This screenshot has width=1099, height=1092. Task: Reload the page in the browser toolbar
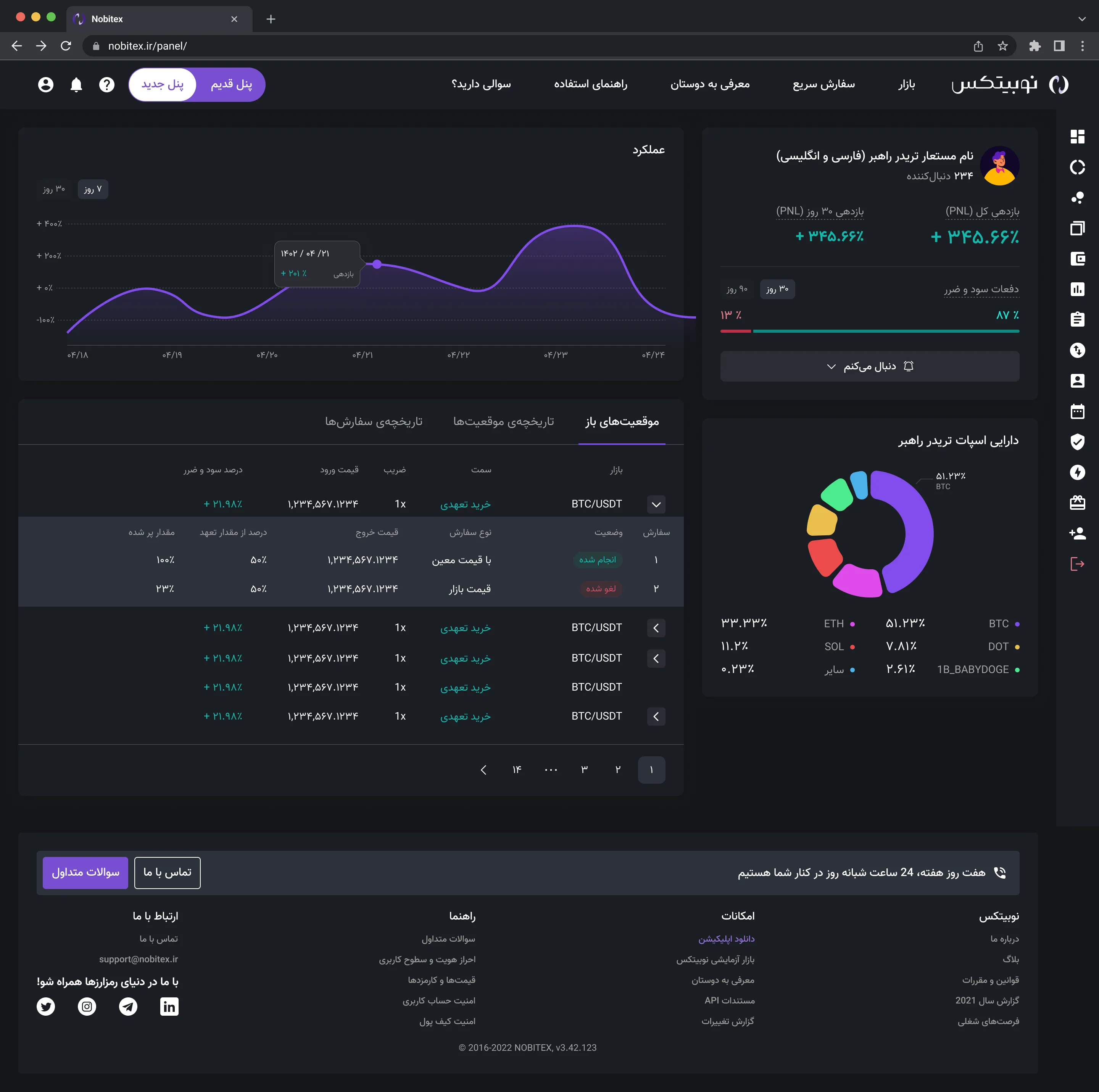pos(66,46)
